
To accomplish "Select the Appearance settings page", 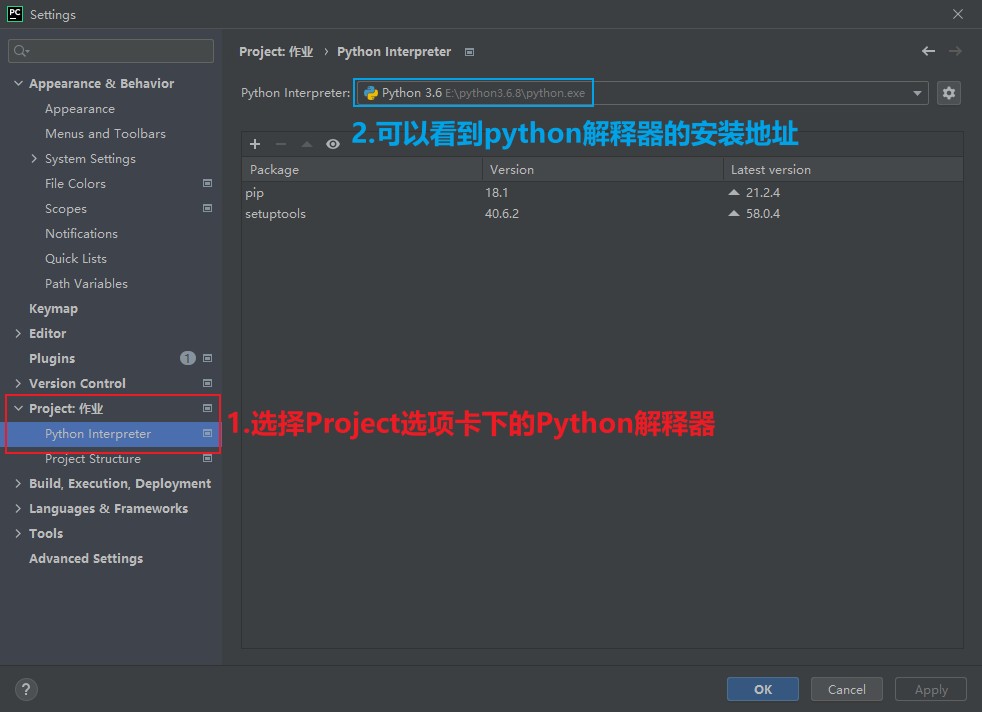I will 80,108.
